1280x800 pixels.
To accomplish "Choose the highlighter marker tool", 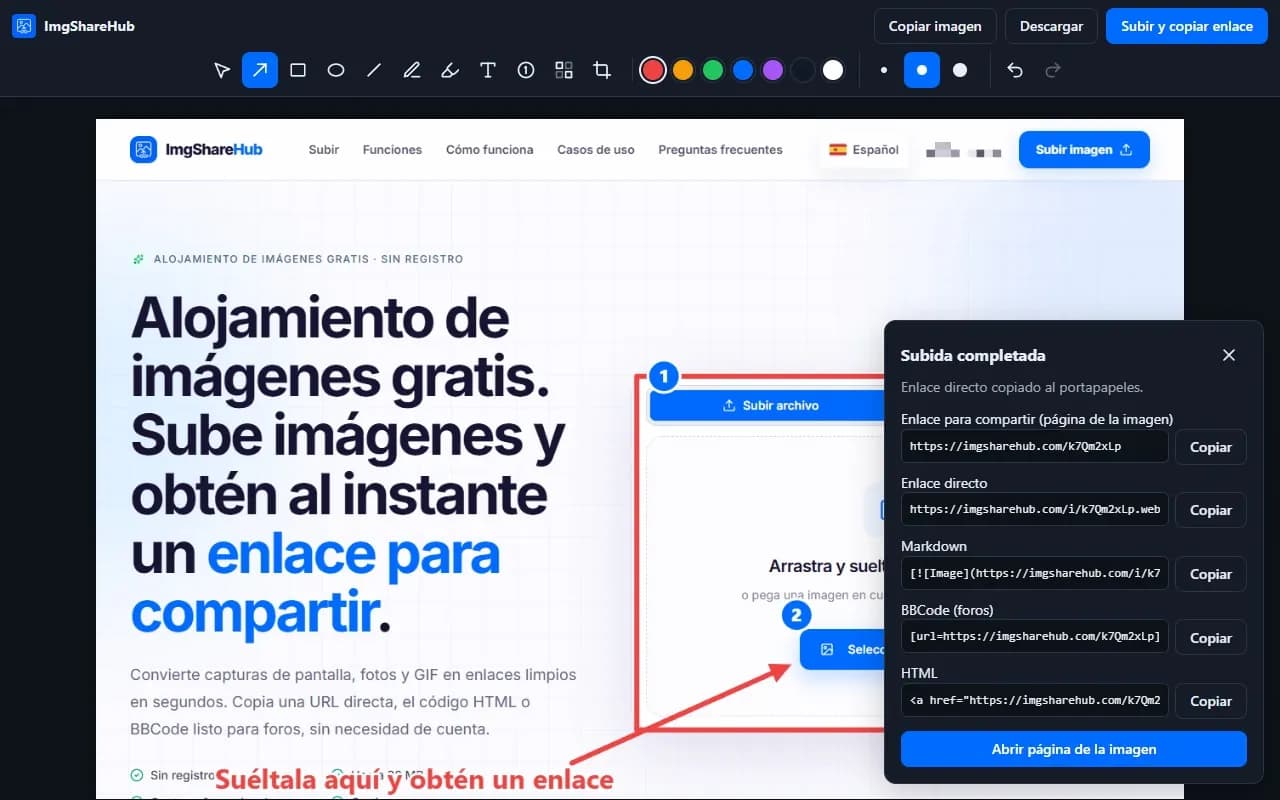I will click(450, 70).
